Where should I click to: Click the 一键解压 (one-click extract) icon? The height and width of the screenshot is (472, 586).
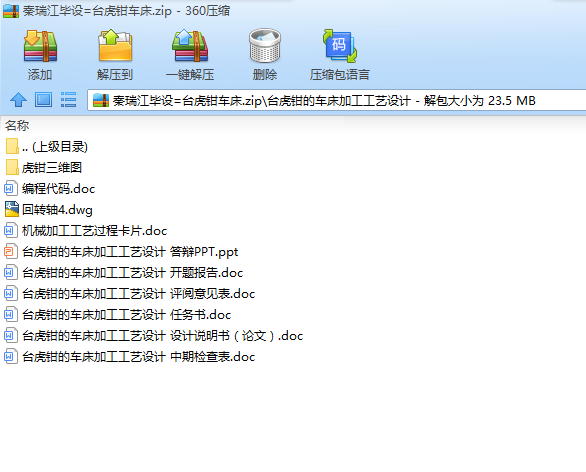[190, 46]
